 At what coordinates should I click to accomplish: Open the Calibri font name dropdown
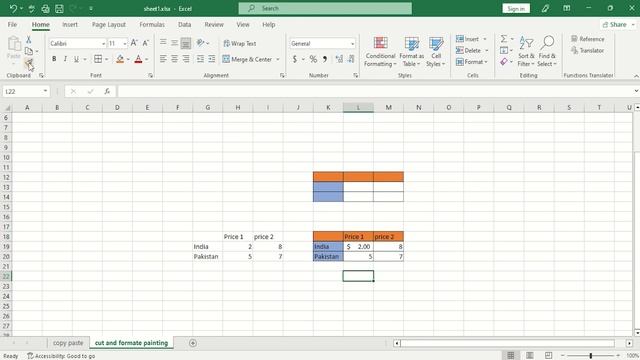click(x=103, y=44)
